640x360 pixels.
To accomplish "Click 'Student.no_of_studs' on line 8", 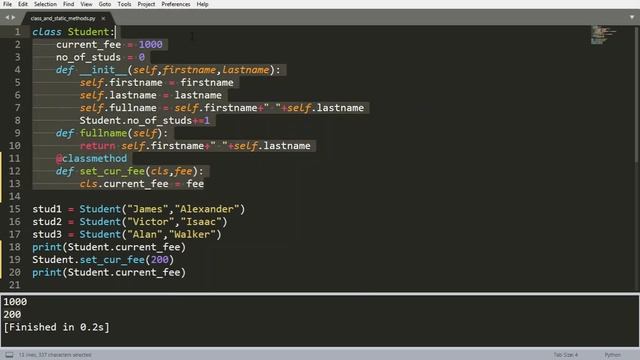I will [x=136, y=120].
